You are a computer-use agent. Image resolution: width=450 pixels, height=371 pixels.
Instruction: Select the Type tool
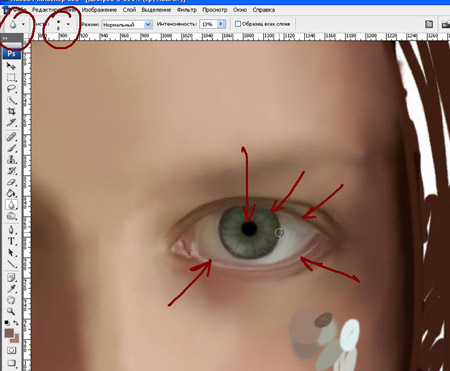pos(11,241)
